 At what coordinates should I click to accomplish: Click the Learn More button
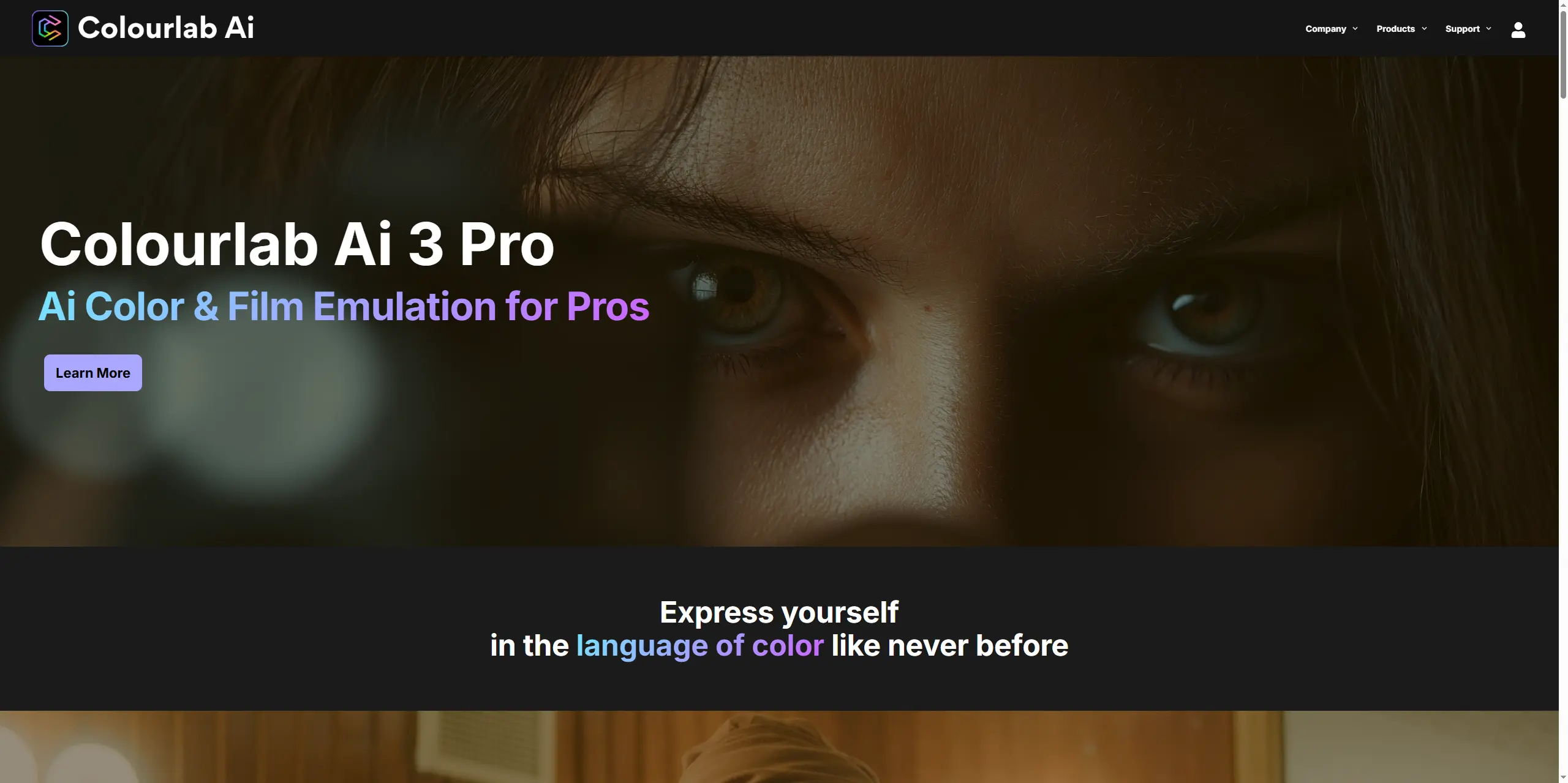pyautogui.click(x=93, y=373)
